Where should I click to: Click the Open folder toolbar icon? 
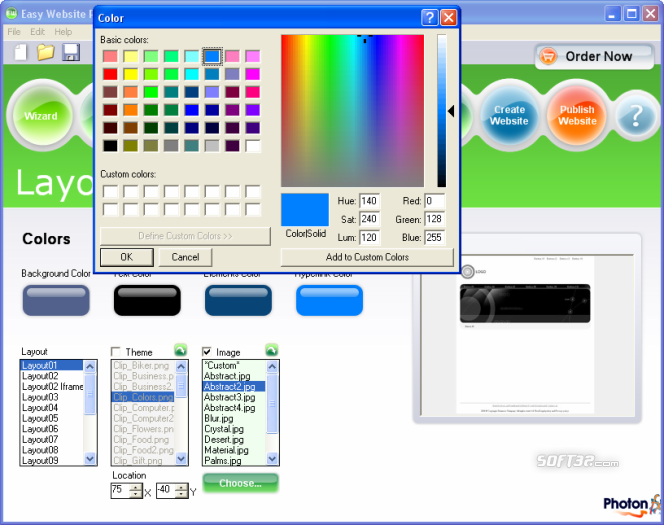(45, 52)
